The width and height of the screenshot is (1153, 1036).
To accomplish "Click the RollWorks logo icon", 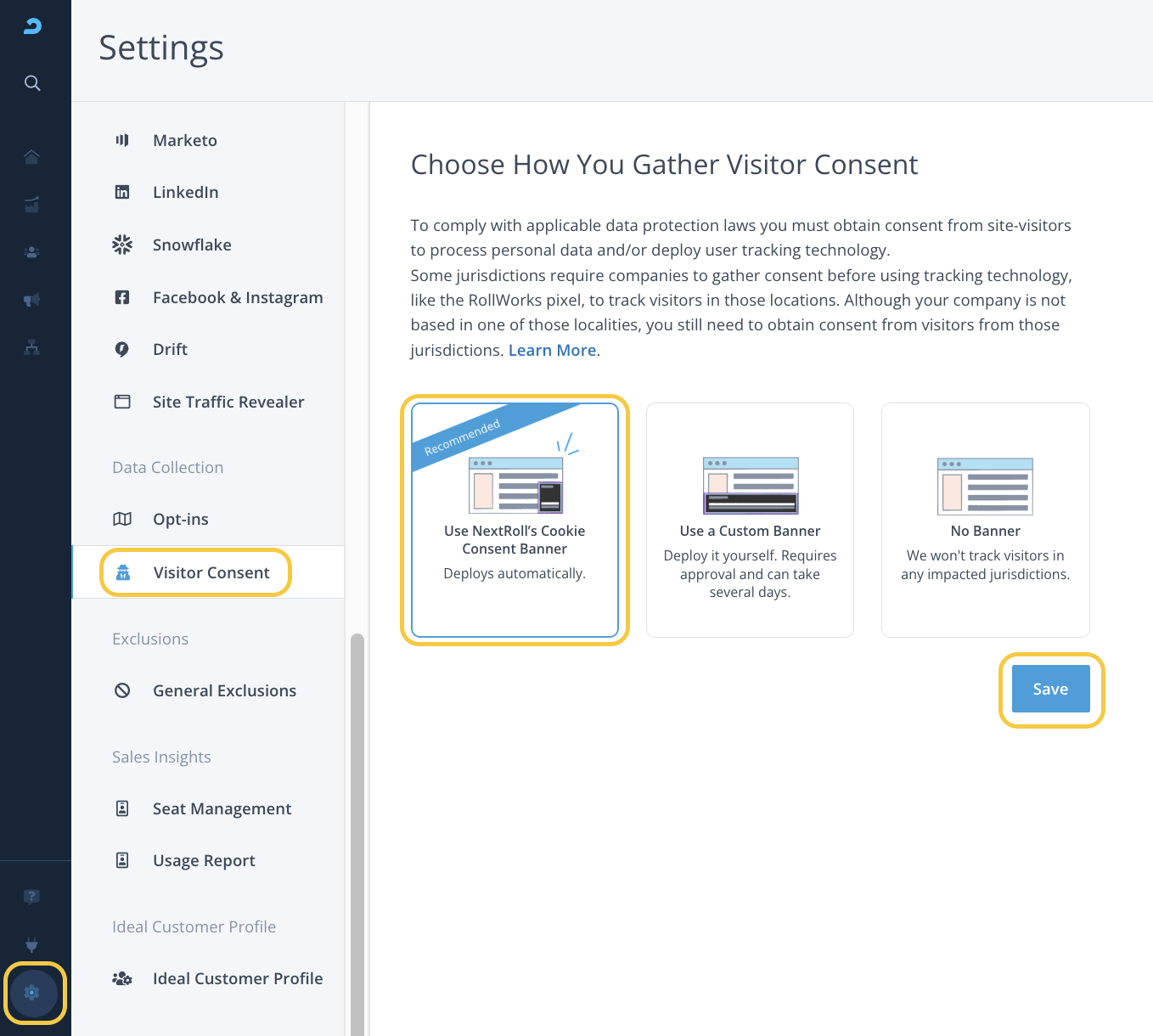I will (32, 26).
